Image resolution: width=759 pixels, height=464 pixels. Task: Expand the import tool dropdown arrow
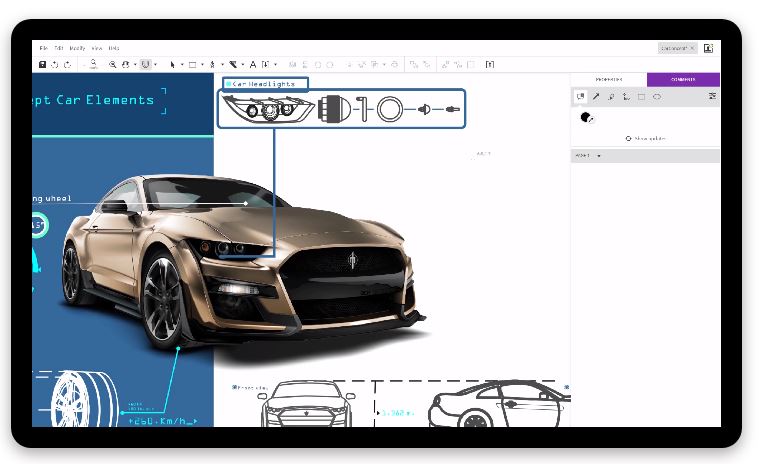point(275,64)
